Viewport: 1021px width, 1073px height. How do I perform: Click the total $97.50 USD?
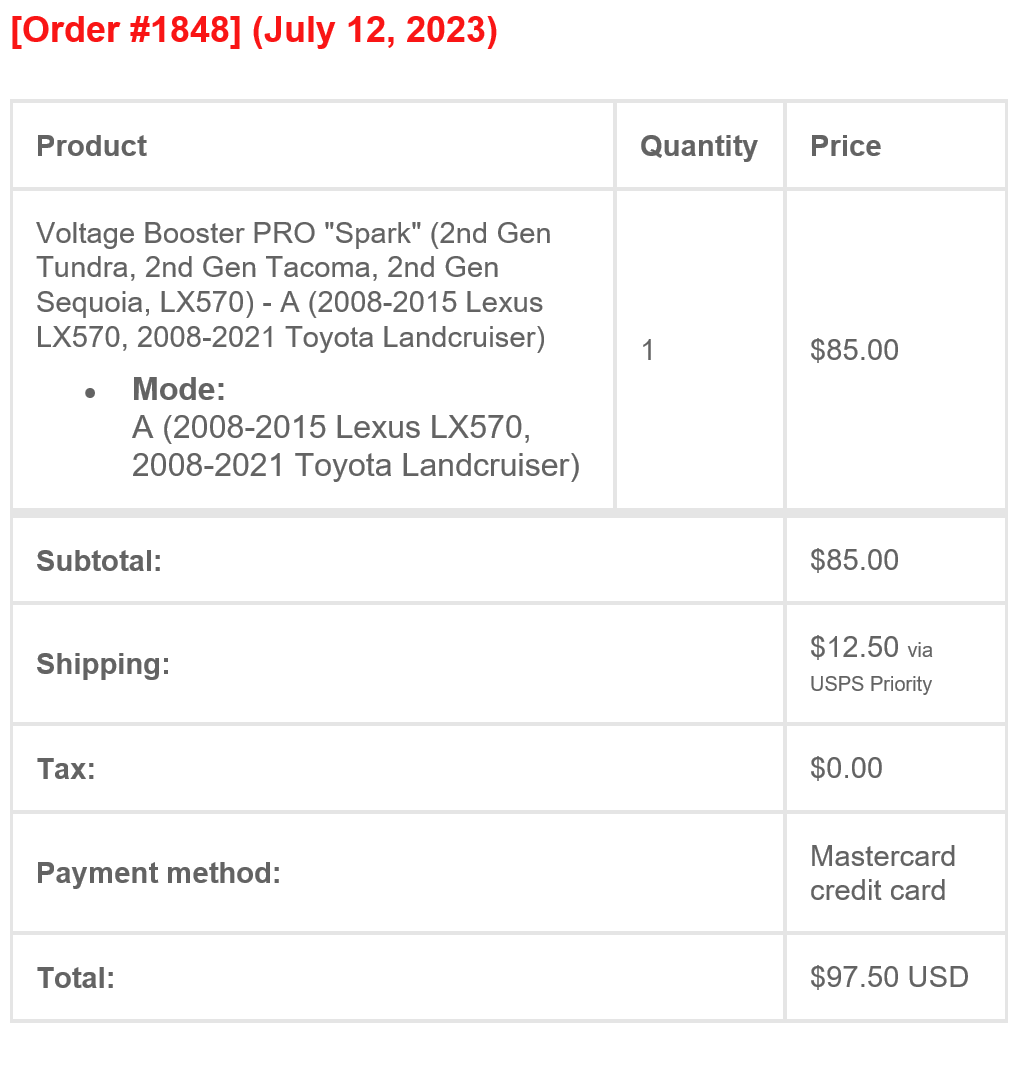(x=890, y=977)
